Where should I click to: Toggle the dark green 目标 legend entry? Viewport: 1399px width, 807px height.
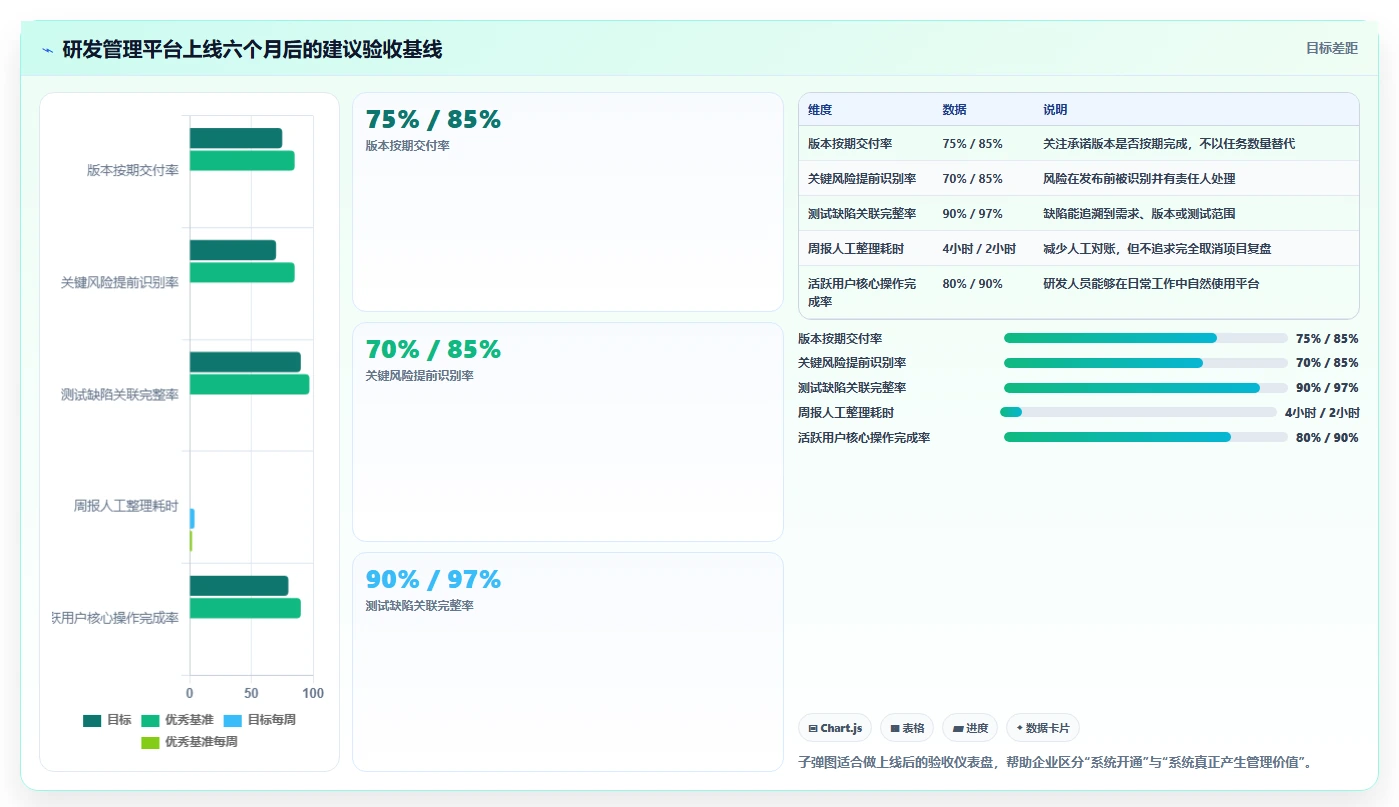pos(107,720)
